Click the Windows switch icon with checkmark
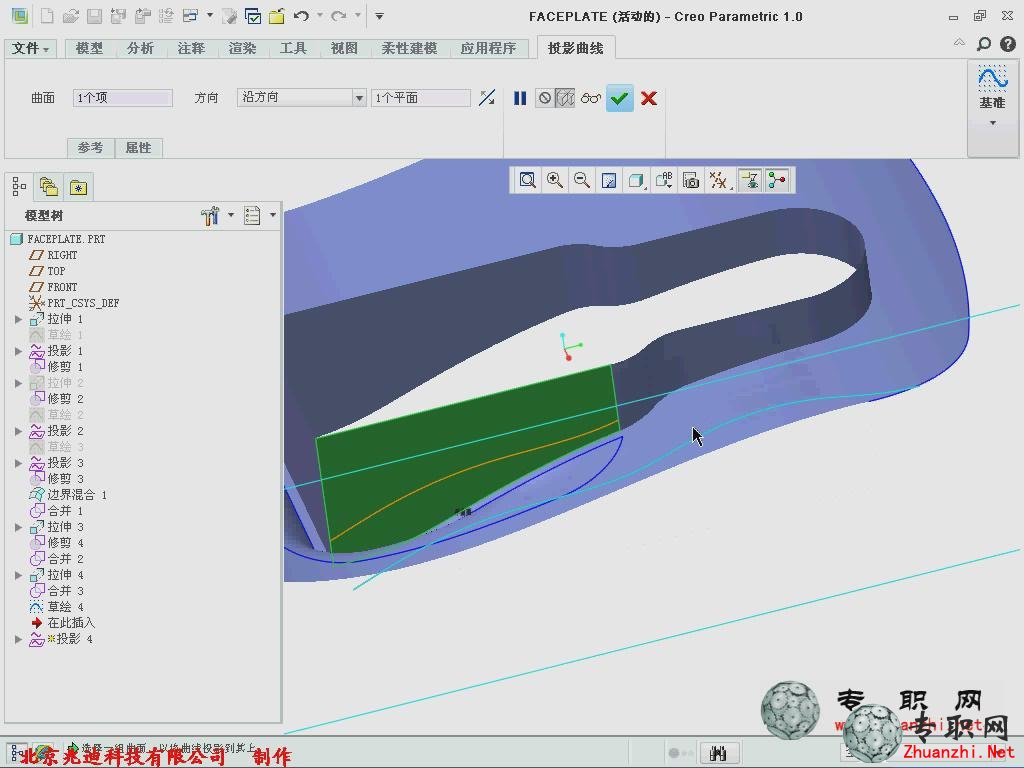The width and height of the screenshot is (1024, 768). [253, 16]
